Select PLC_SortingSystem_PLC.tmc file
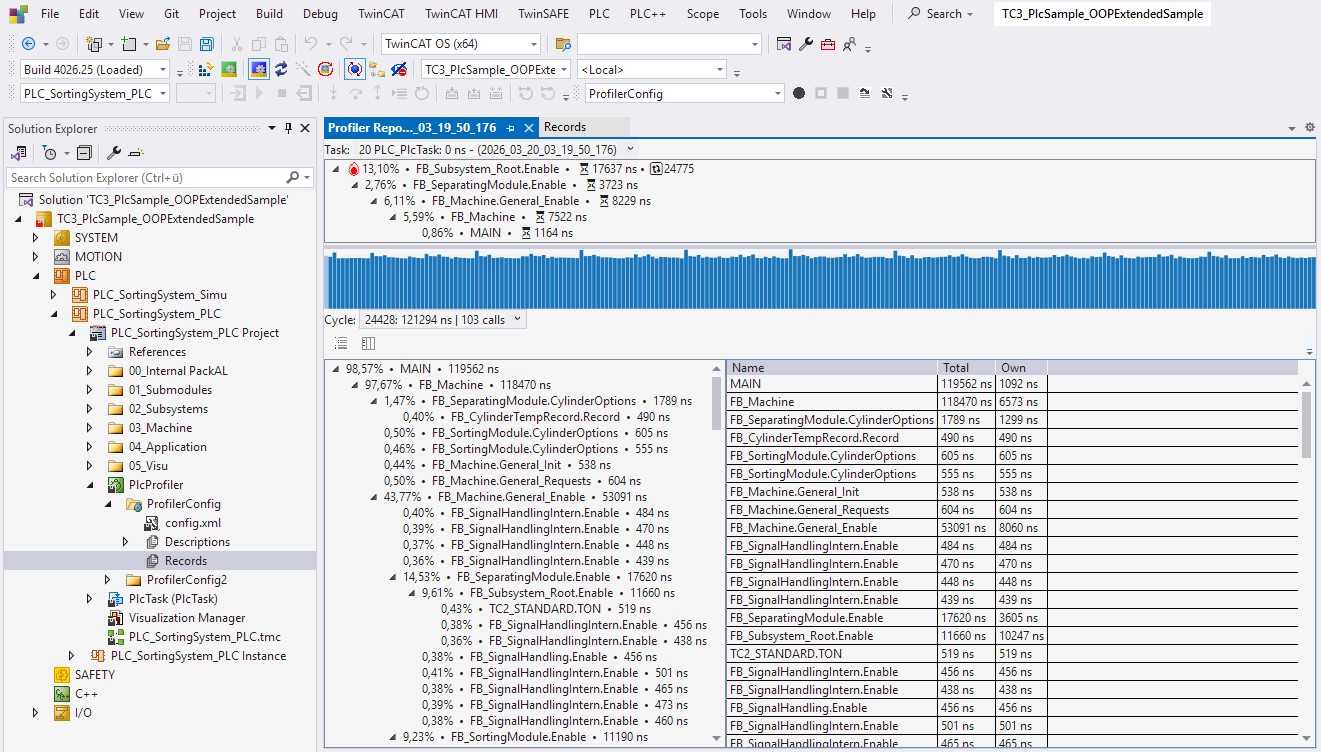Screen dimensions: 1321x752 point(205,637)
